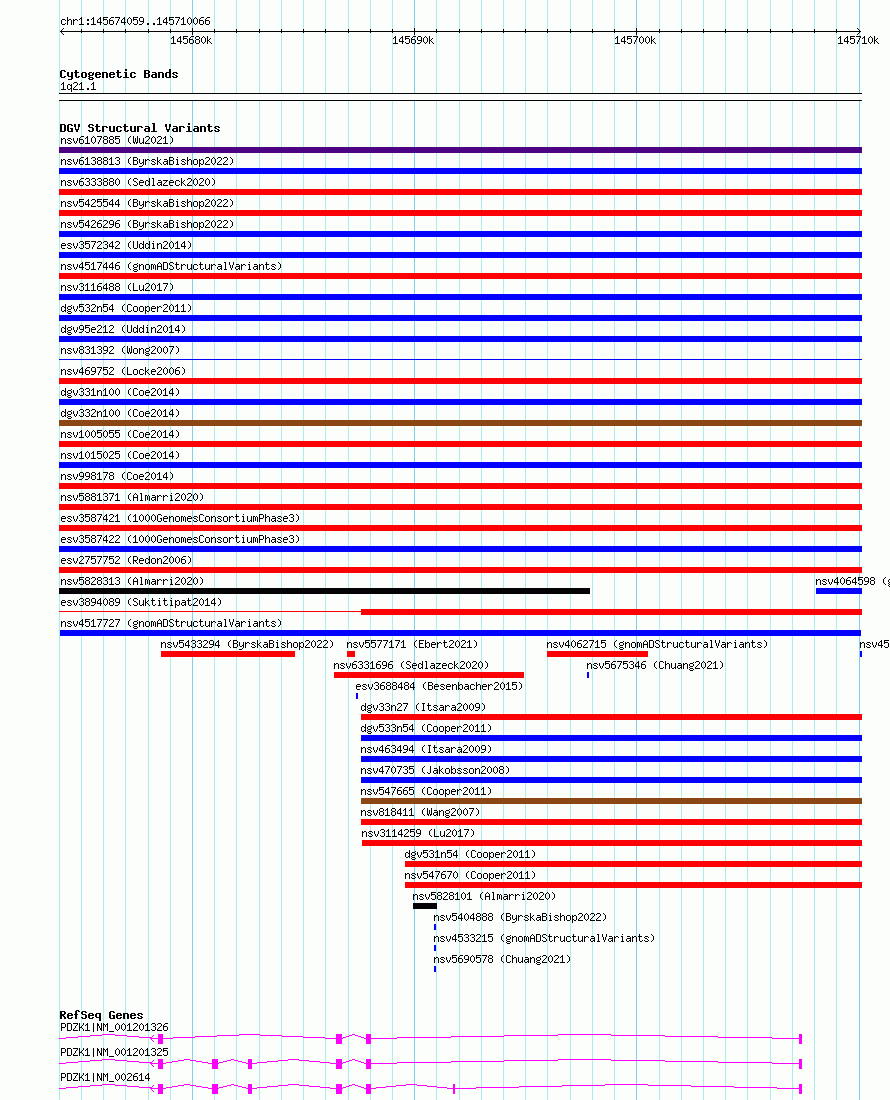Open nsv4517446 (gnomADStructuralVariants) entry

point(171,267)
